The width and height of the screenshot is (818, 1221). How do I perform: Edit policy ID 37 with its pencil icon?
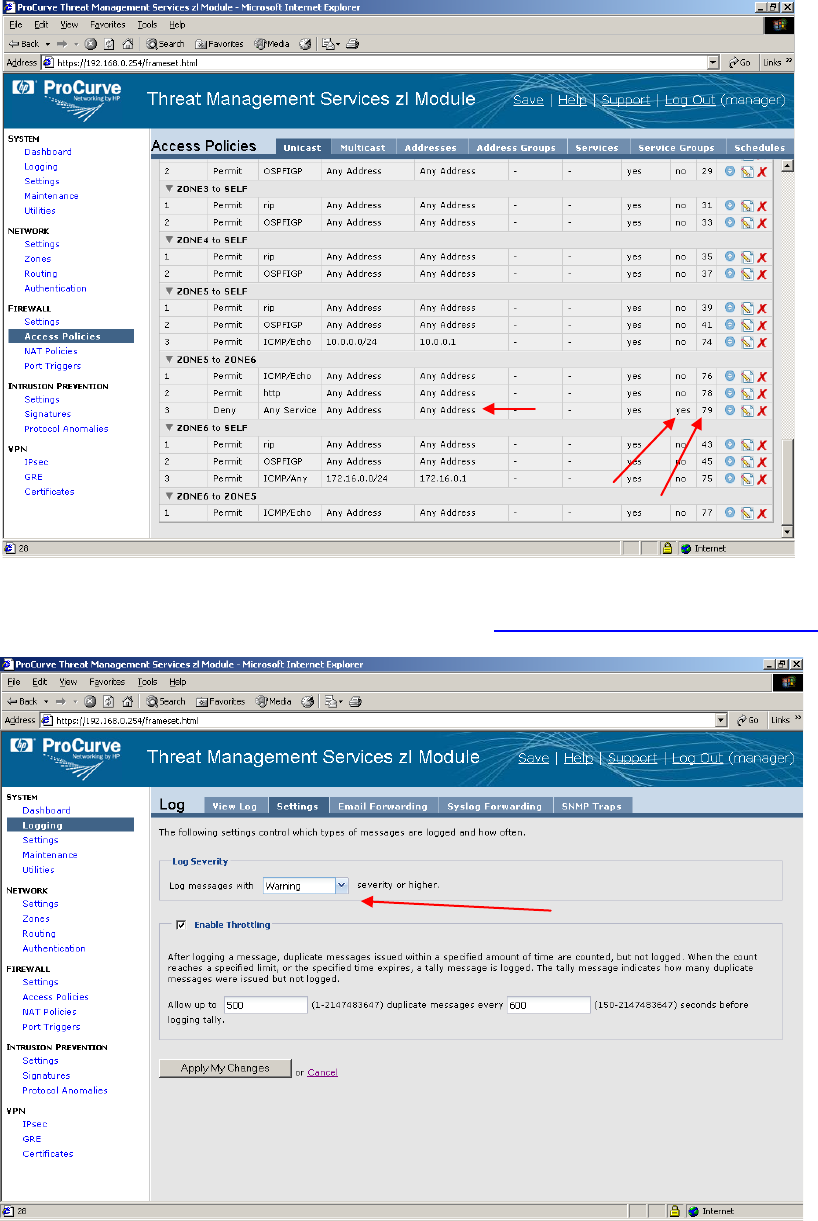(x=746, y=274)
